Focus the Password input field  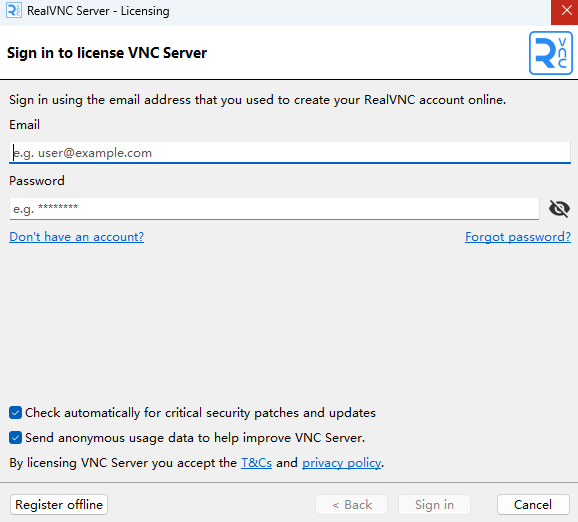click(x=274, y=209)
